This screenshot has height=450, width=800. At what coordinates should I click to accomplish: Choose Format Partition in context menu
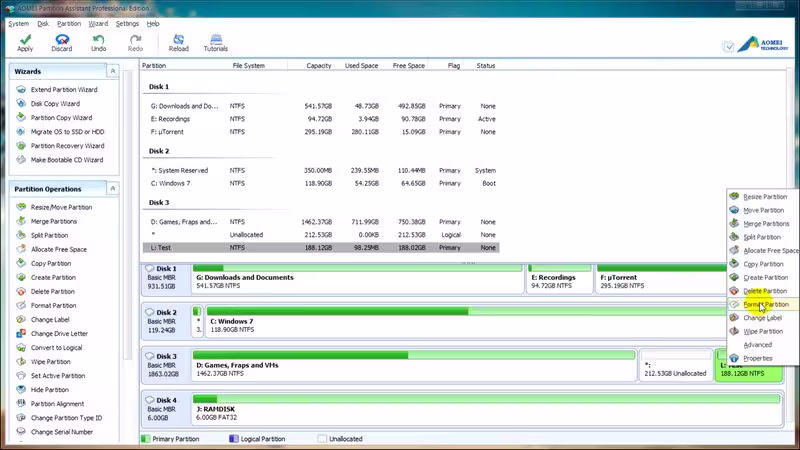763,305
